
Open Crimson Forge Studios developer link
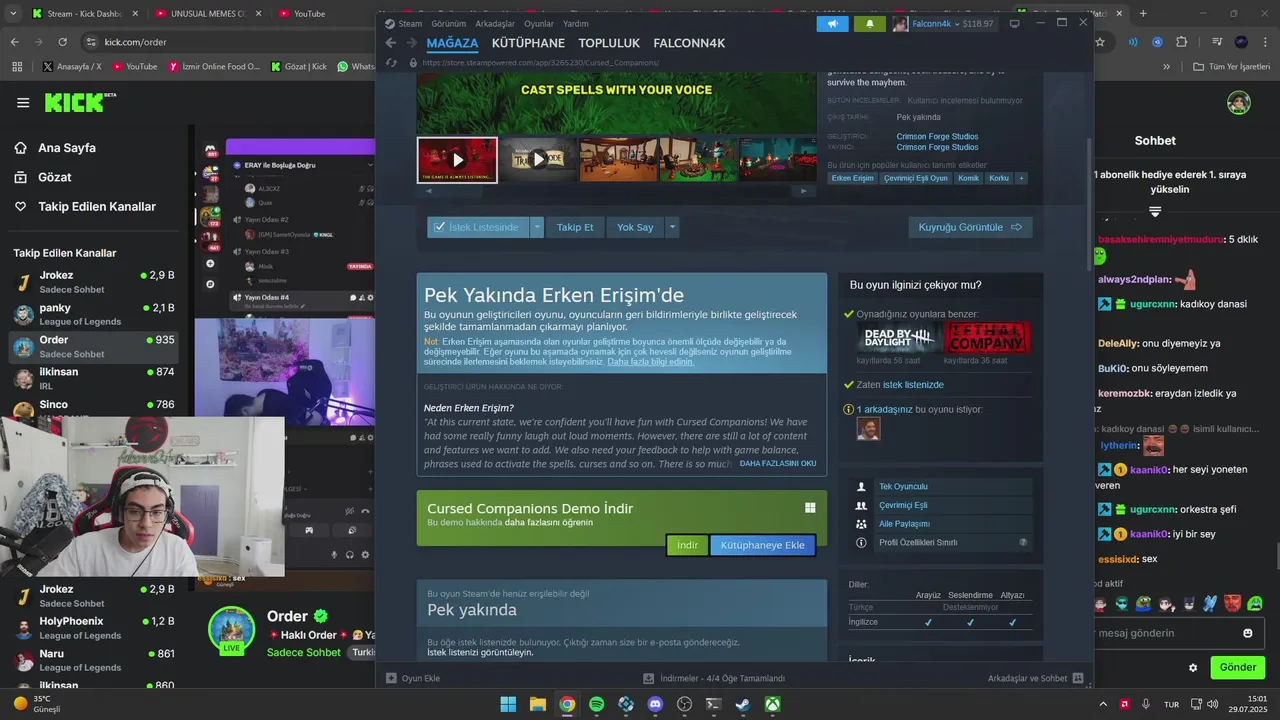[937, 136]
